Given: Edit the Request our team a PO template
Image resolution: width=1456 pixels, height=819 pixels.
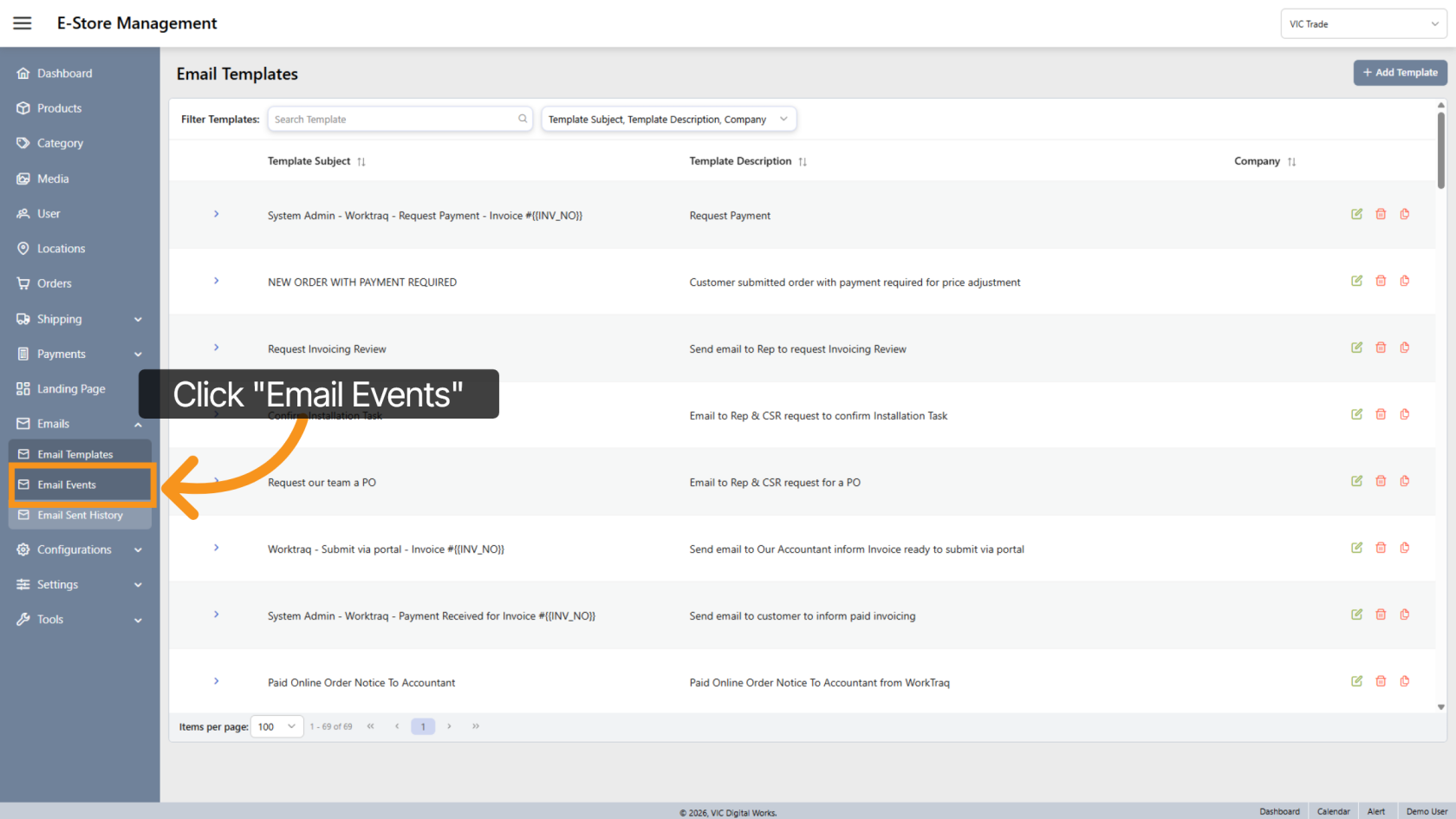Looking at the screenshot, I should 1356,481.
